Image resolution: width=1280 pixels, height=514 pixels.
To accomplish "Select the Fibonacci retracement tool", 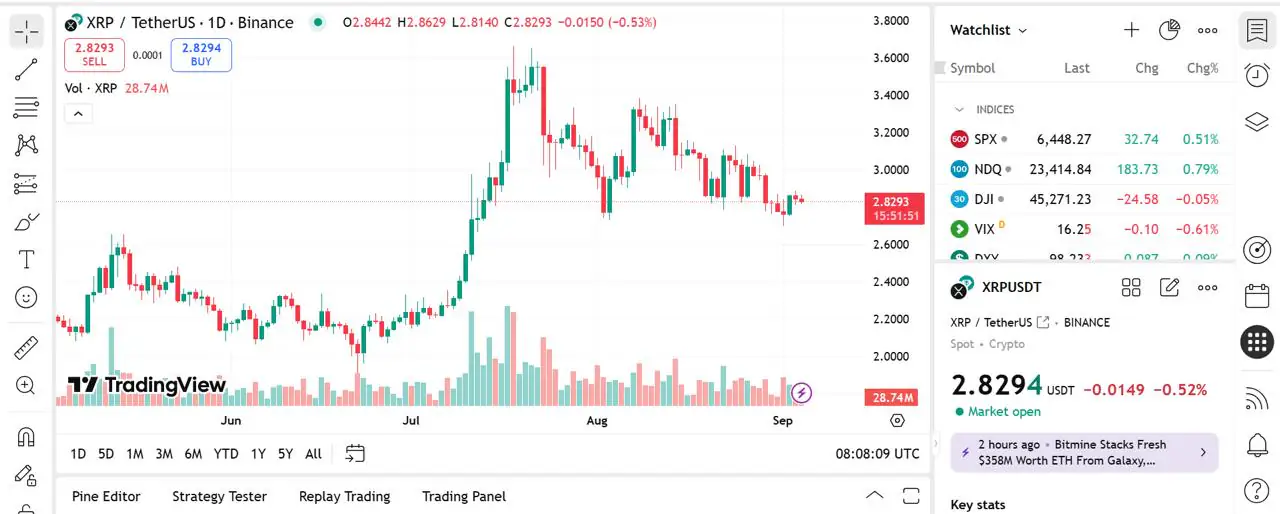I will pyautogui.click(x=26, y=108).
